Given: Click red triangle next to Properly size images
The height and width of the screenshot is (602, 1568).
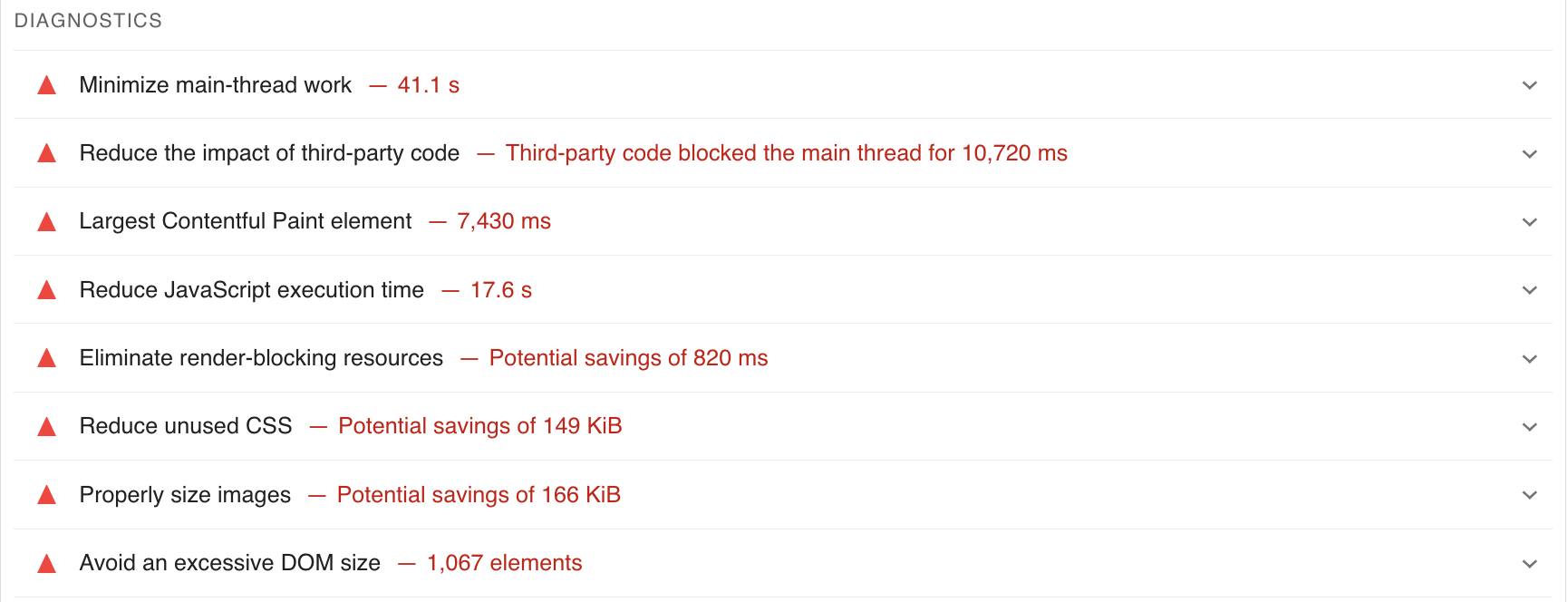Looking at the screenshot, I should (47, 495).
